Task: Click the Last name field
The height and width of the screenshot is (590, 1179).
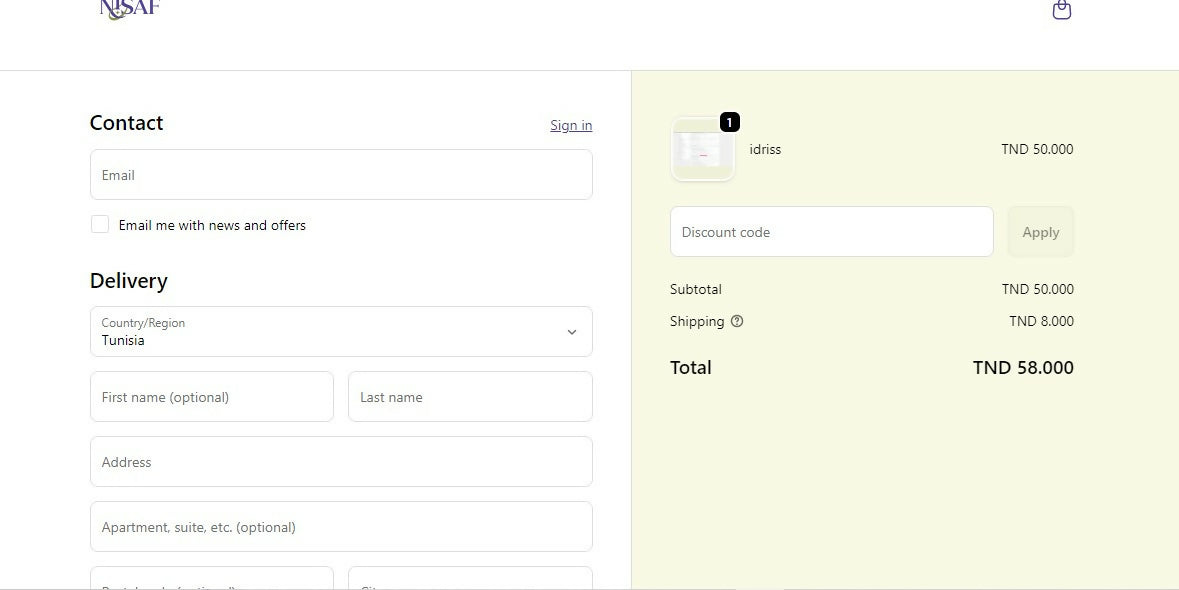Action: pyautogui.click(x=470, y=397)
